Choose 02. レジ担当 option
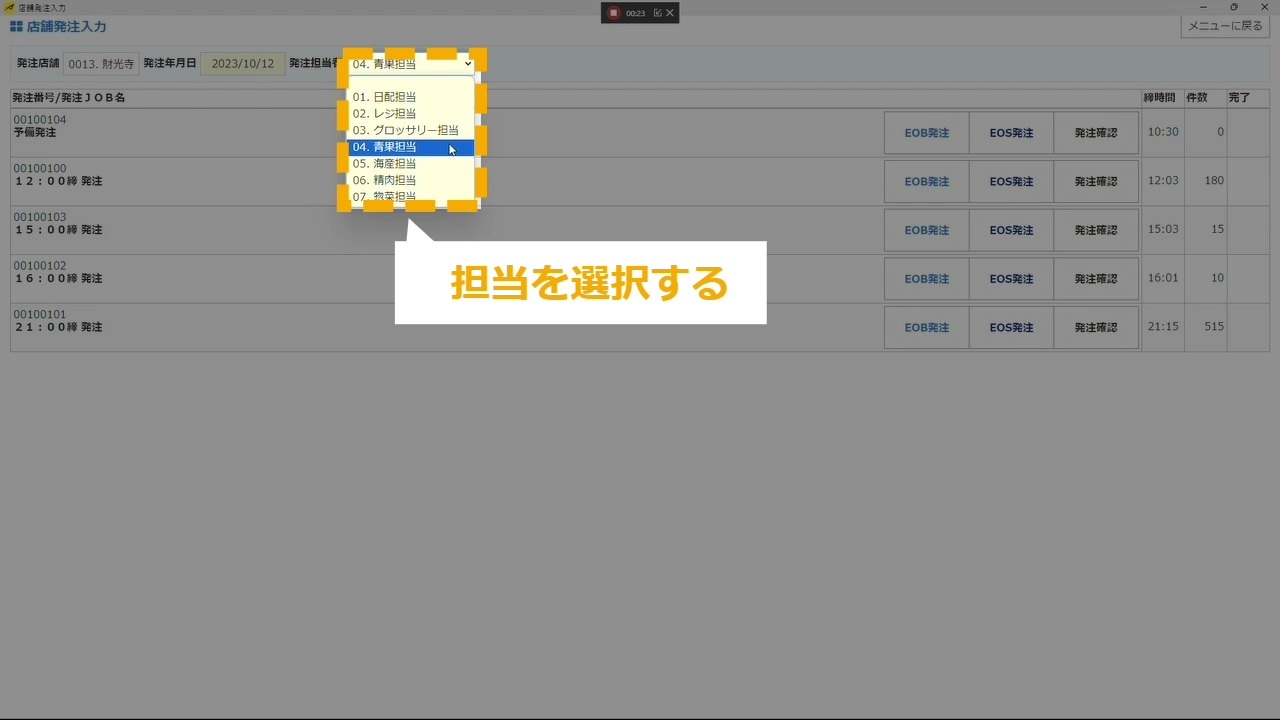The height and width of the screenshot is (720, 1280). [385, 114]
